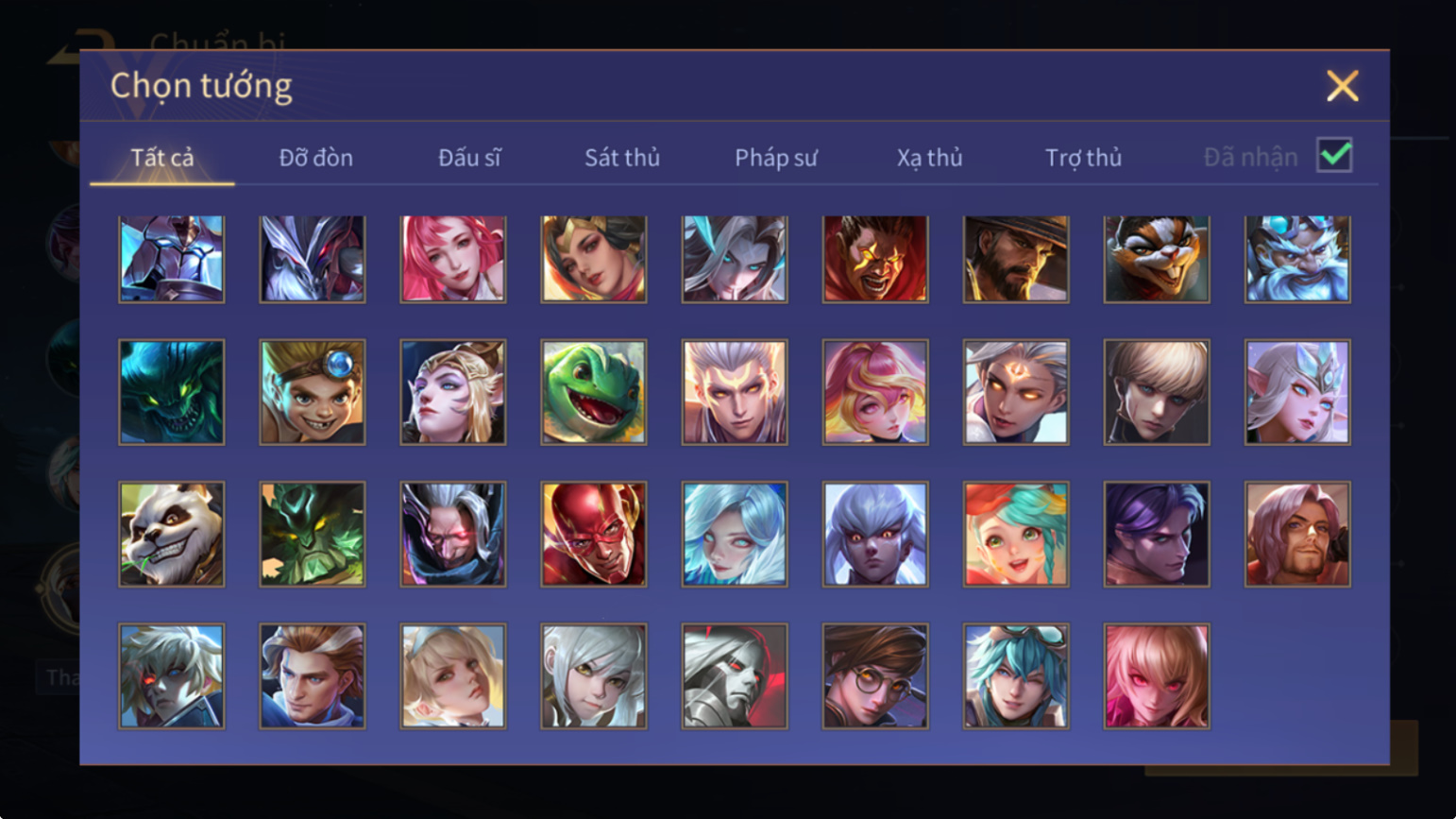1456x819 pixels.
Task: Select the boy with goggle headband
Action: (x=313, y=392)
